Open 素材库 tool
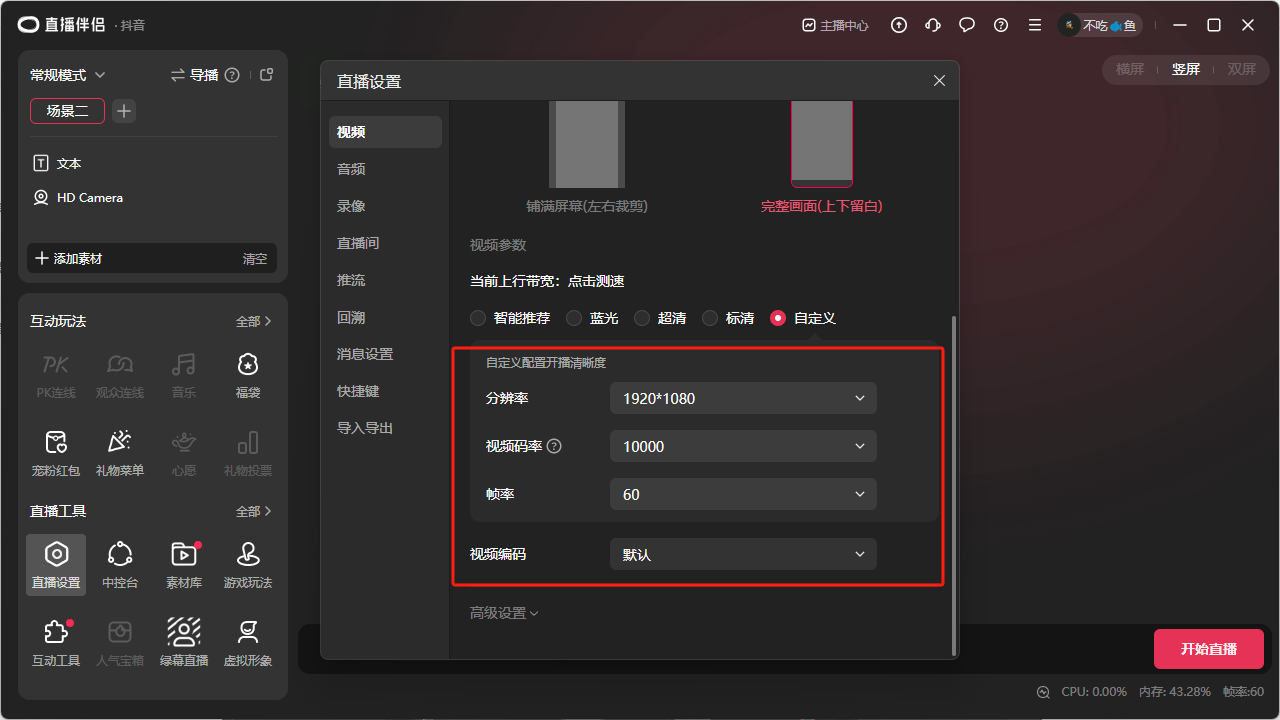The width and height of the screenshot is (1280, 720). (184, 564)
